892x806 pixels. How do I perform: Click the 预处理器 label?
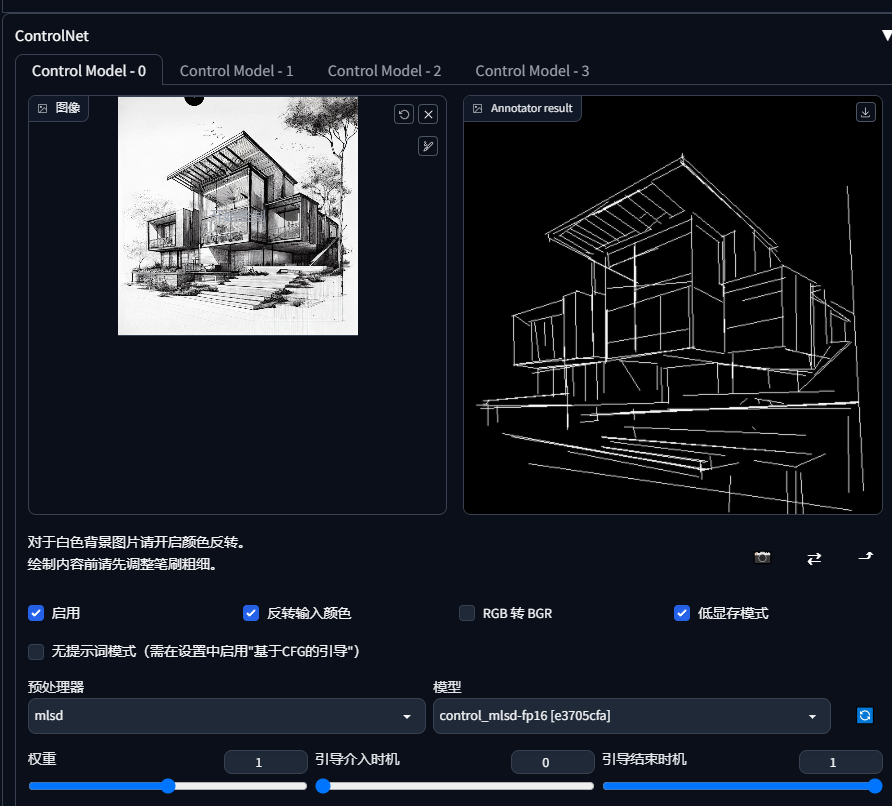pos(56,687)
